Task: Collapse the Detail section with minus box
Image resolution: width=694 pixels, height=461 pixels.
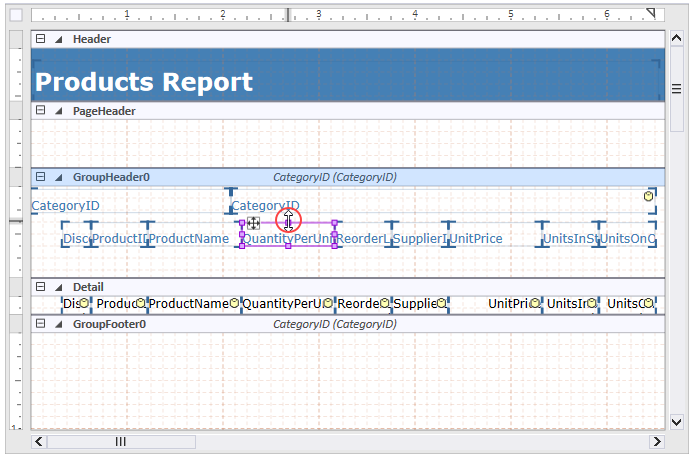Action: pos(41,287)
